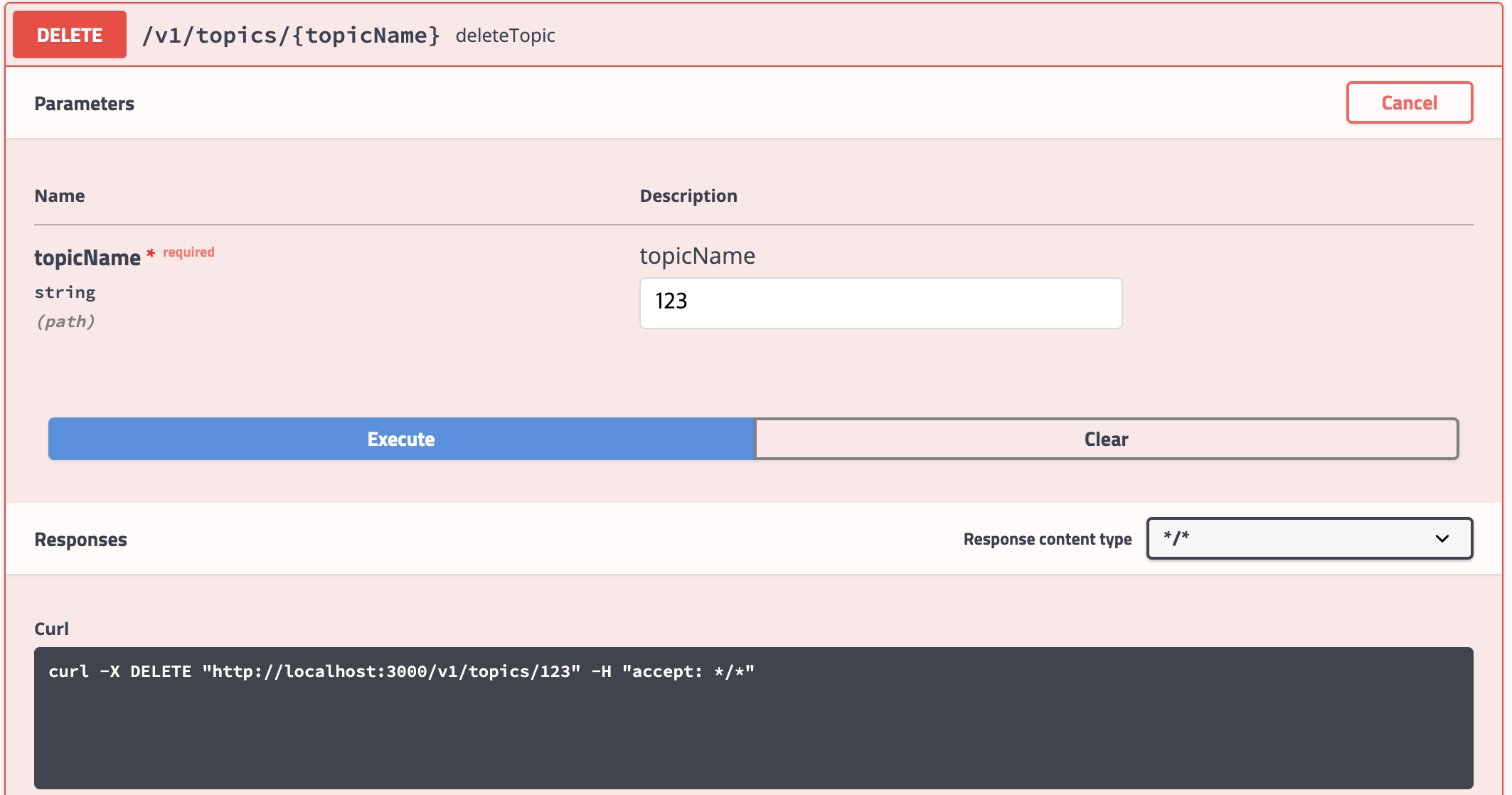
Task: Click the red DELETE method badge
Action: (70, 35)
